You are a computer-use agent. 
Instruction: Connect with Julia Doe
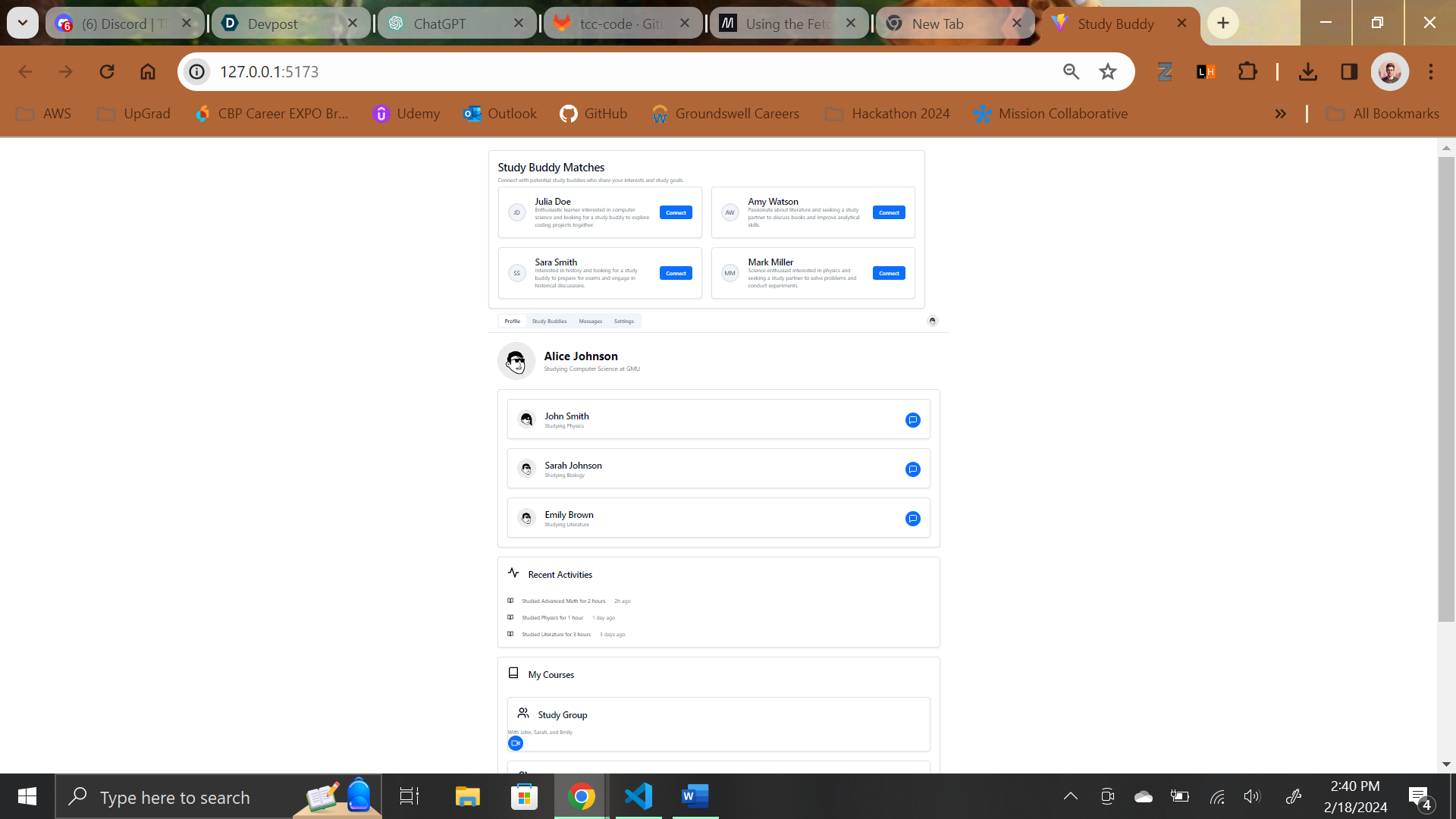[676, 213]
